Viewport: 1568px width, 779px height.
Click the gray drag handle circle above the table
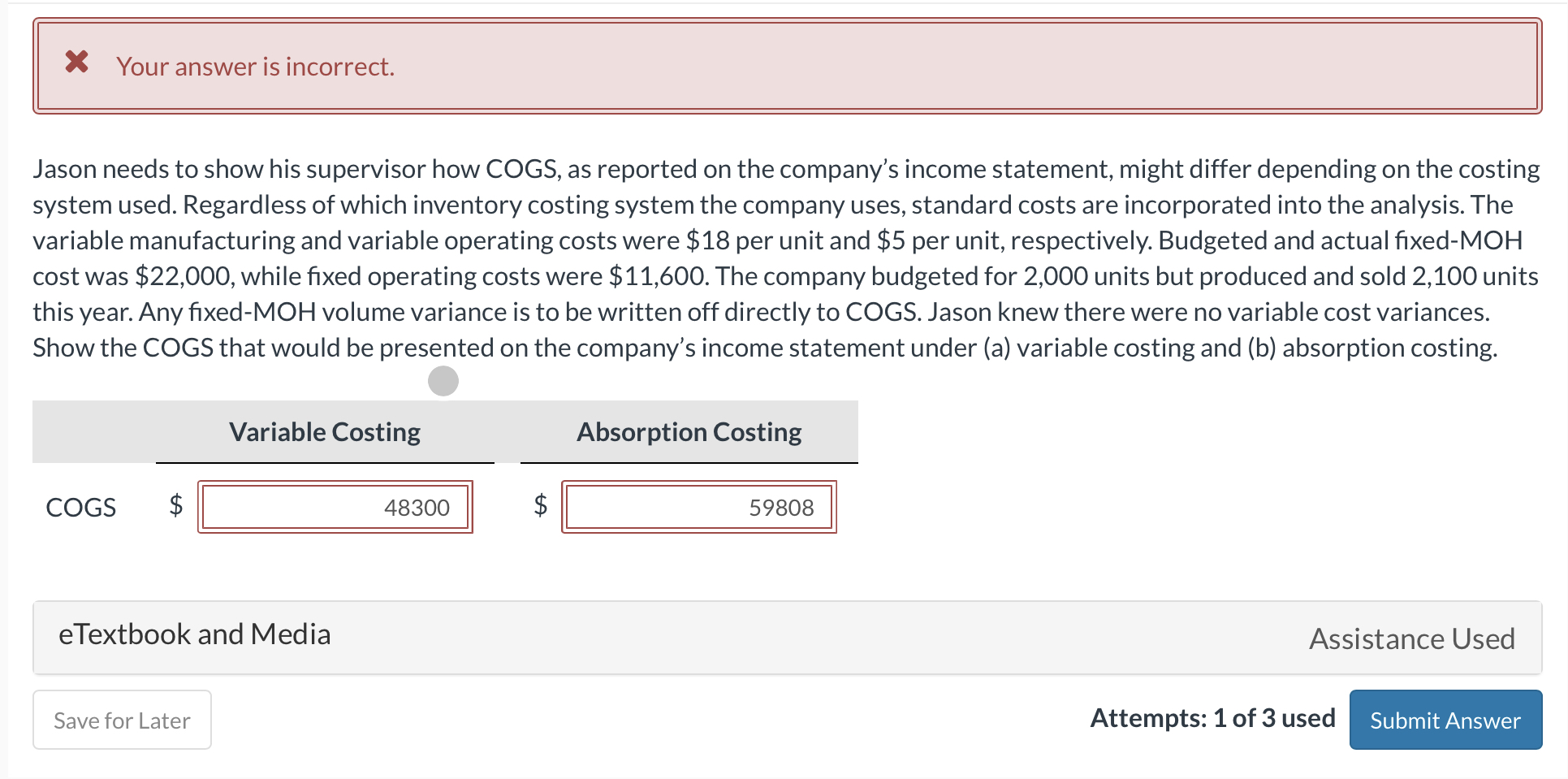coord(443,379)
